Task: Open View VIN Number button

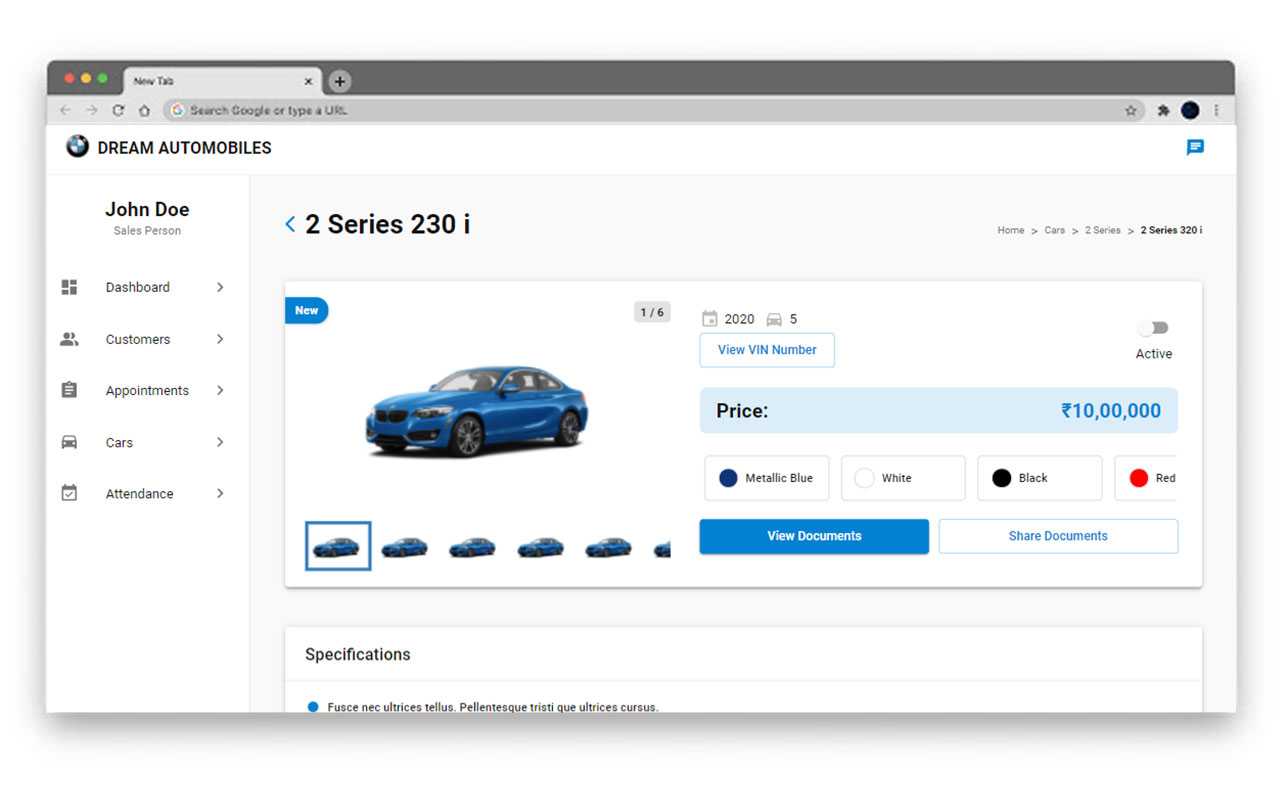Action: 767,350
